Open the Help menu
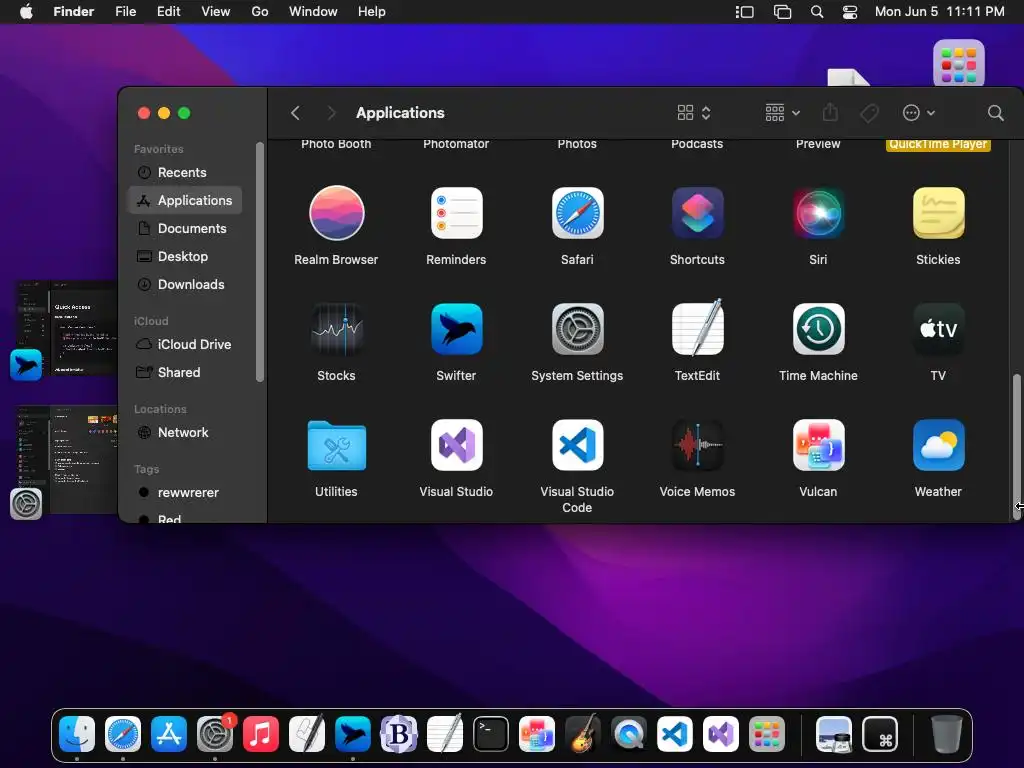Image resolution: width=1024 pixels, height=768 pixels. tap(372, 12)
